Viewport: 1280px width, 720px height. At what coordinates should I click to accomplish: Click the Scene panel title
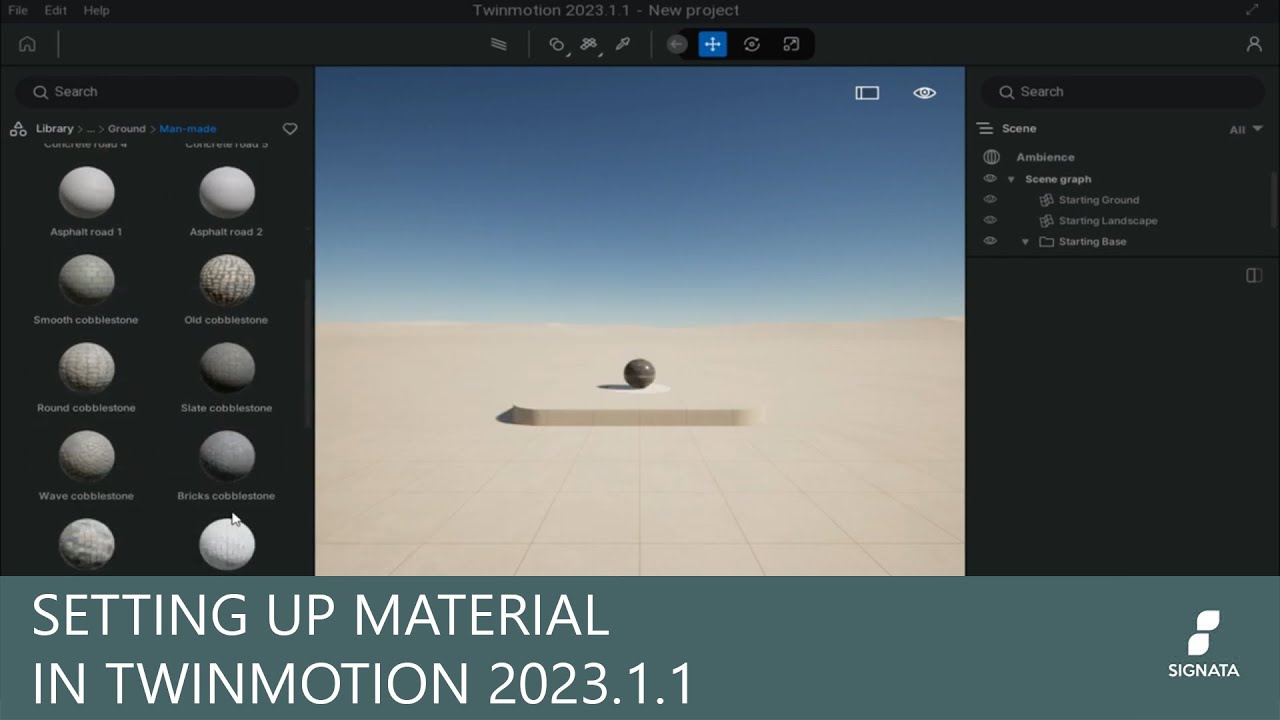pyautogui.click(x=1019, y=129)
